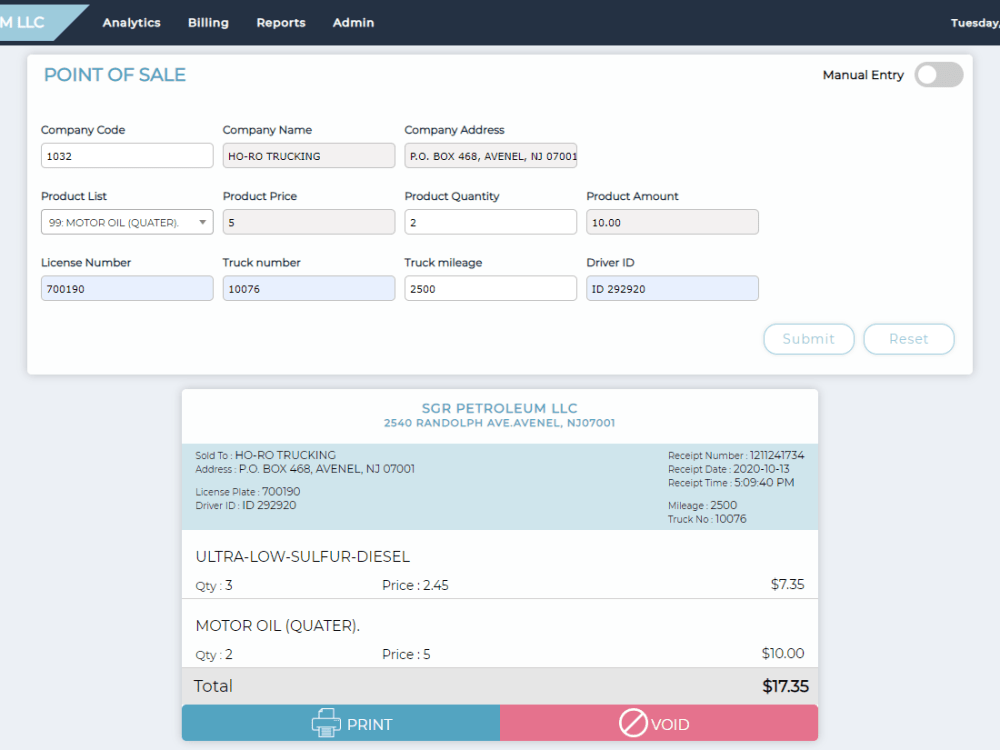
Task: Click the ULTRA-LOW-SULFUR-DIESEL line item
Action: [302, 557]
